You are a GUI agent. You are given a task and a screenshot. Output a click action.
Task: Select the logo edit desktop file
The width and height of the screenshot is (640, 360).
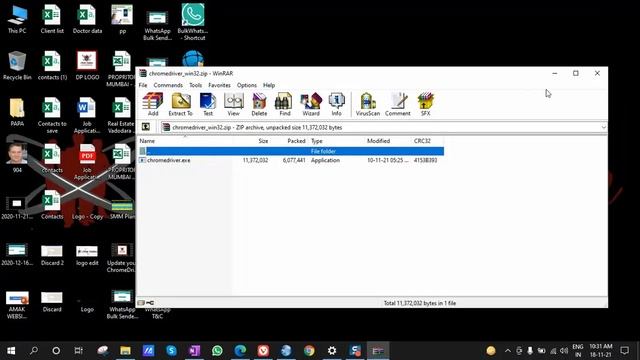click(x=87, y=255)
